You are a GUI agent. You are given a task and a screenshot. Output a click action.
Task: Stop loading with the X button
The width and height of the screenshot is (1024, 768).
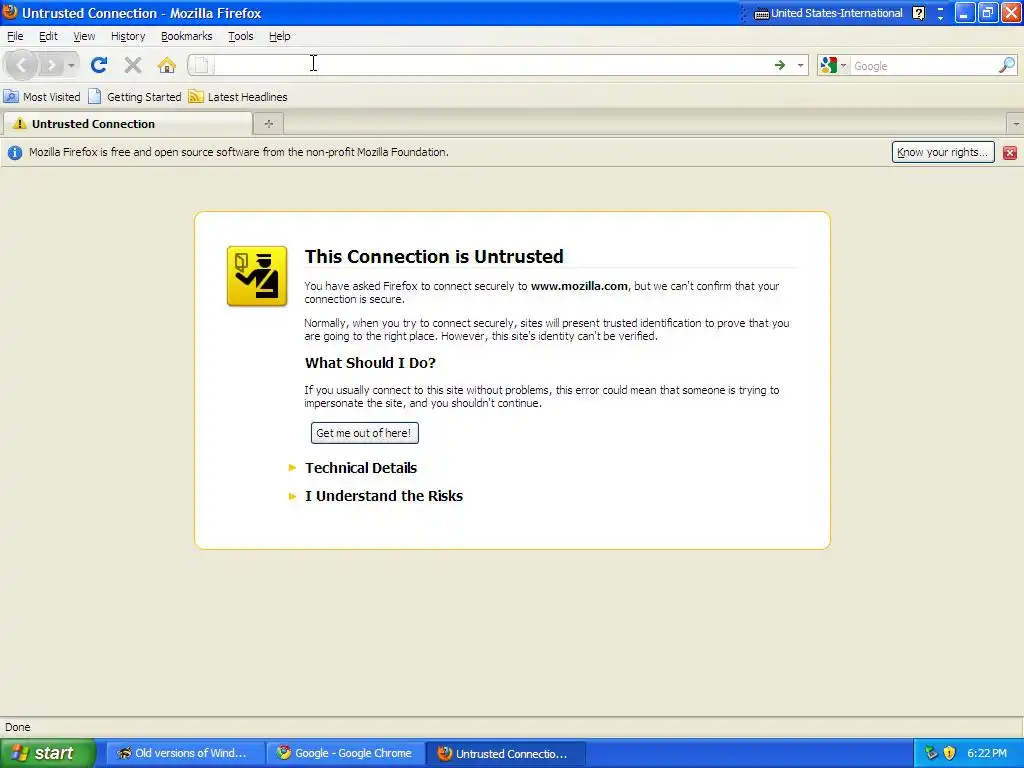click(133, 65)
